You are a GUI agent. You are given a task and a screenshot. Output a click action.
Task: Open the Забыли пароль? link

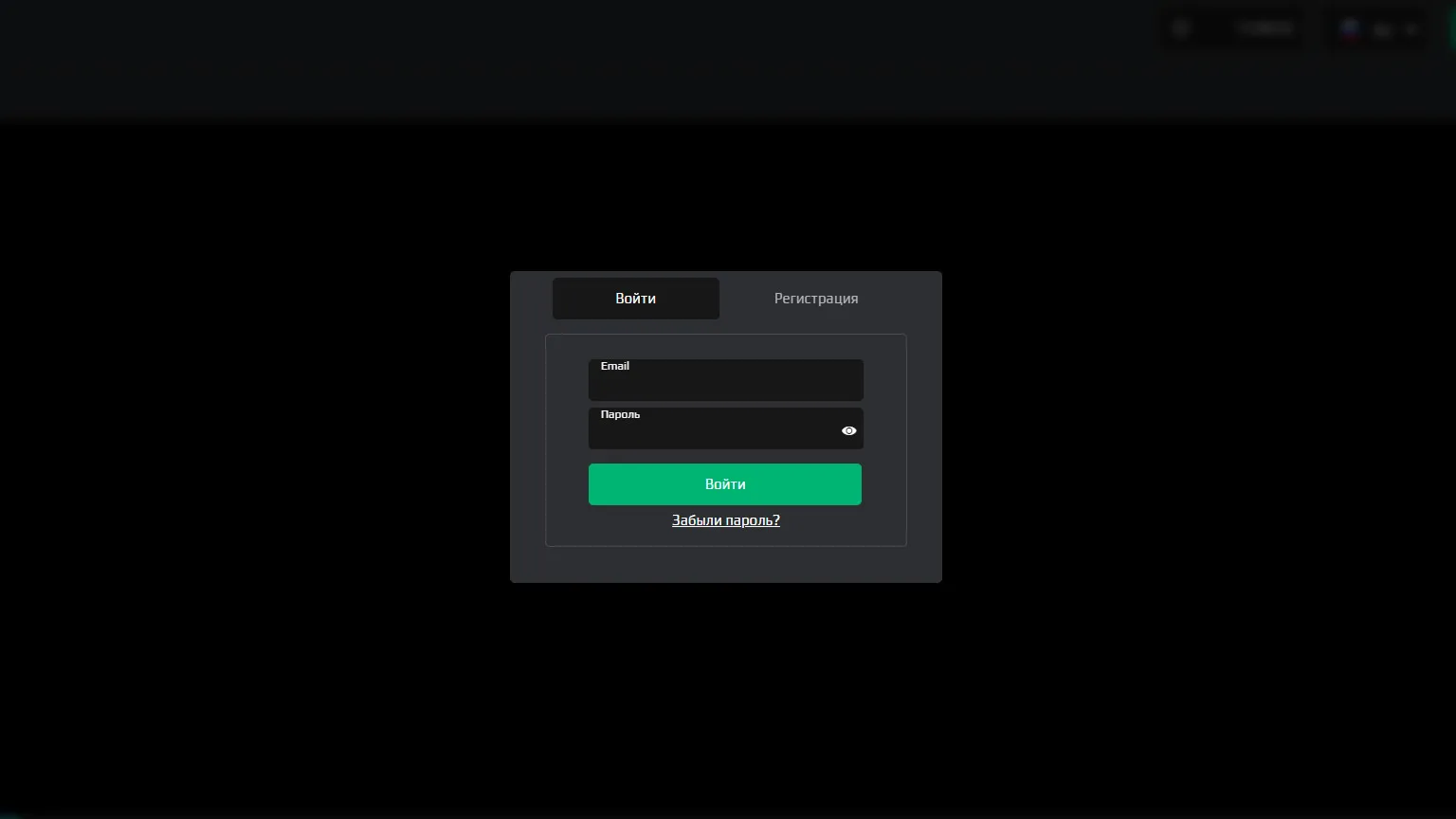click(x=726, y=520)
